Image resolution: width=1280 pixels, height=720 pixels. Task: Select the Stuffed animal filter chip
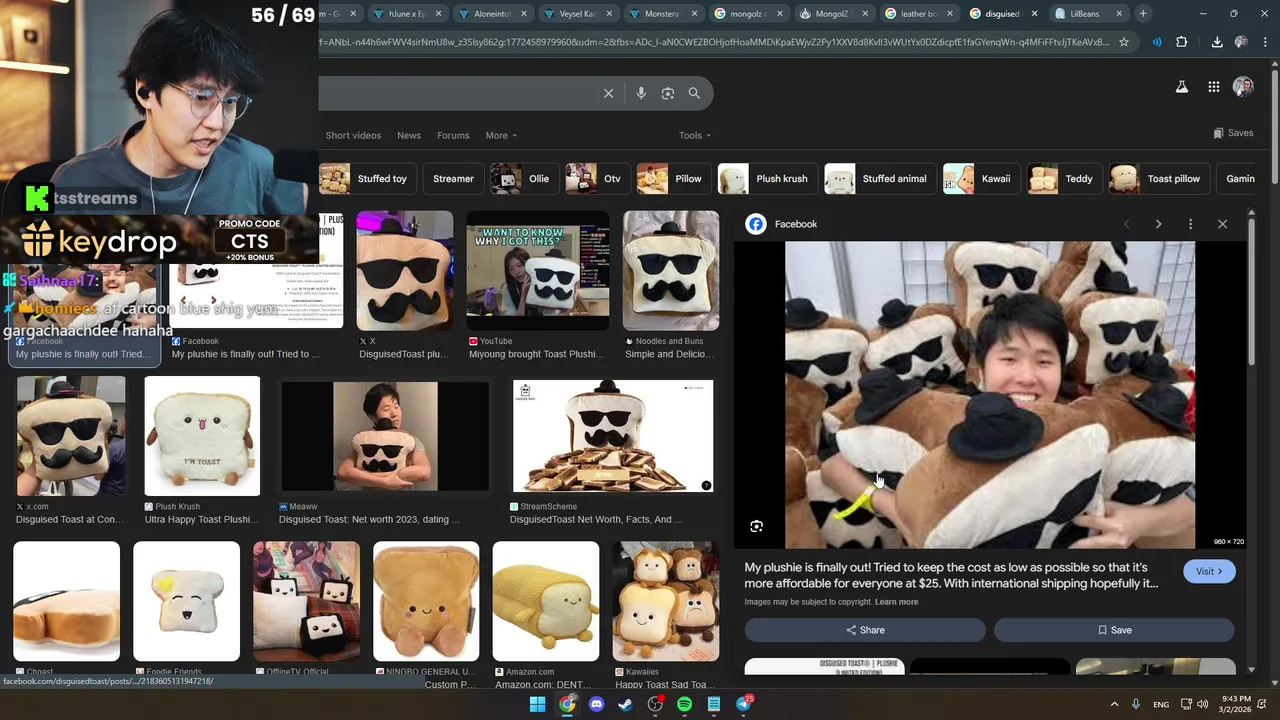point(879,179)
